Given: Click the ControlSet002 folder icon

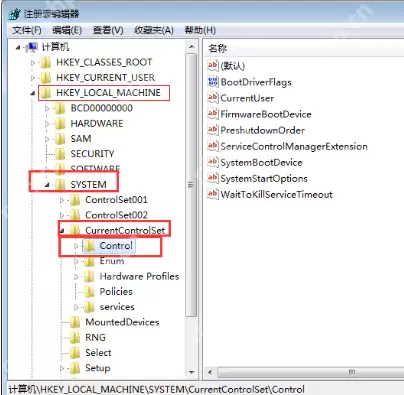Looking at the screenshot, I should [75, 215].
